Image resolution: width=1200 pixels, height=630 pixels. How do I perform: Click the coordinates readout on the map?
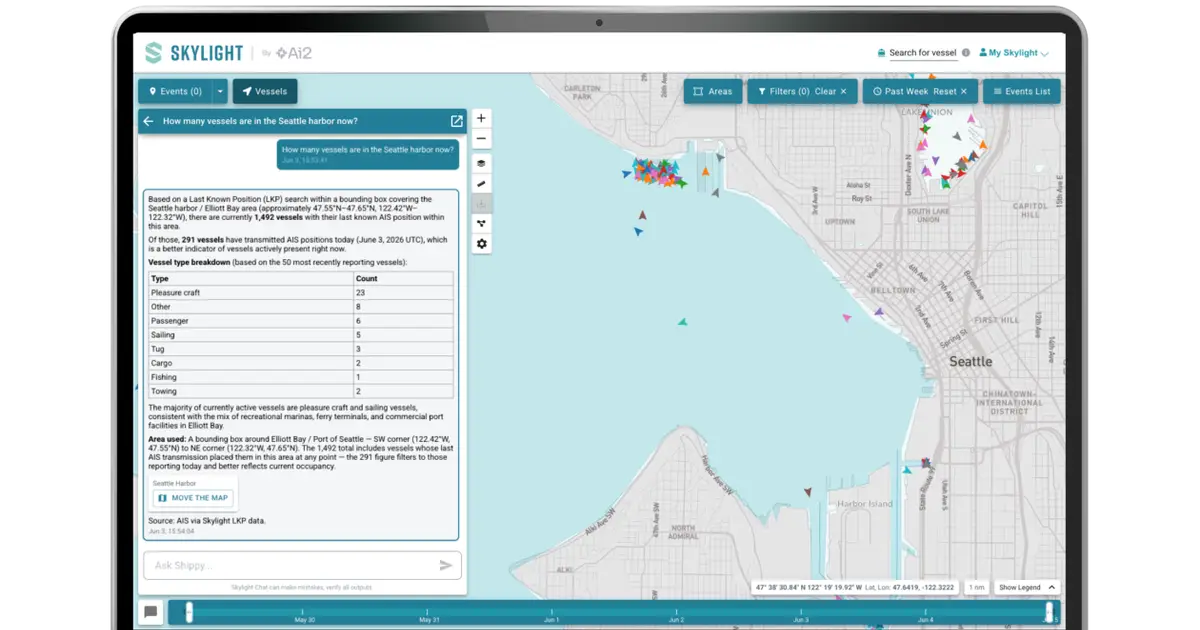point(856,587)
